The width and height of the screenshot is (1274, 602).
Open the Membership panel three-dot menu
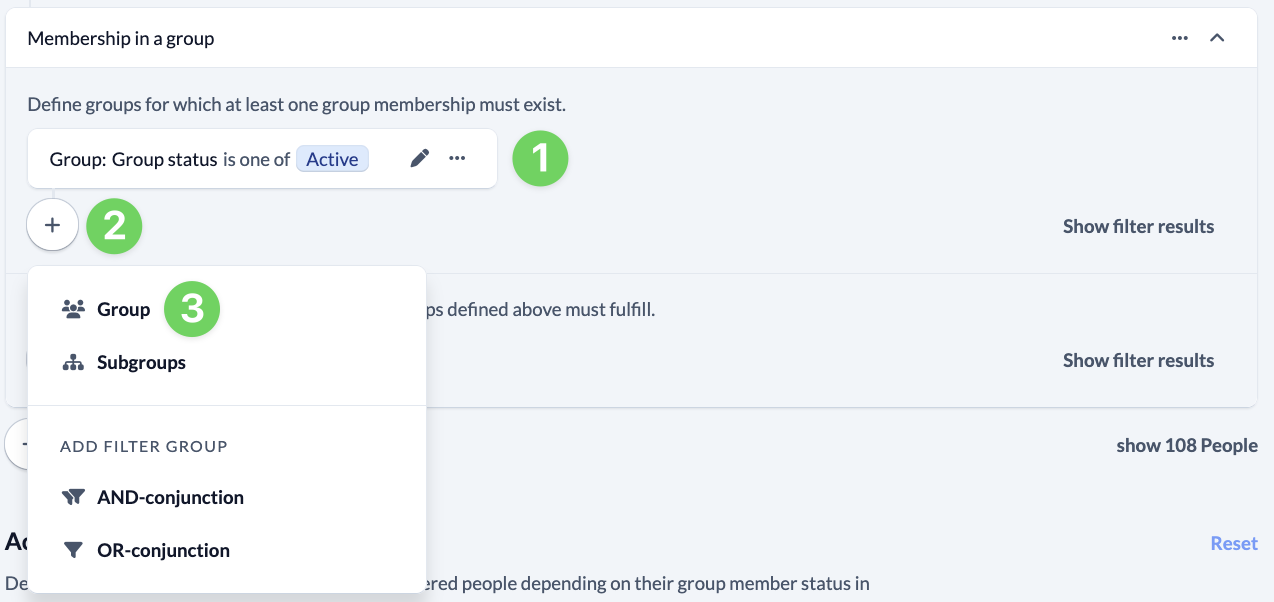pyautogui.click(x=1180, y=38)
